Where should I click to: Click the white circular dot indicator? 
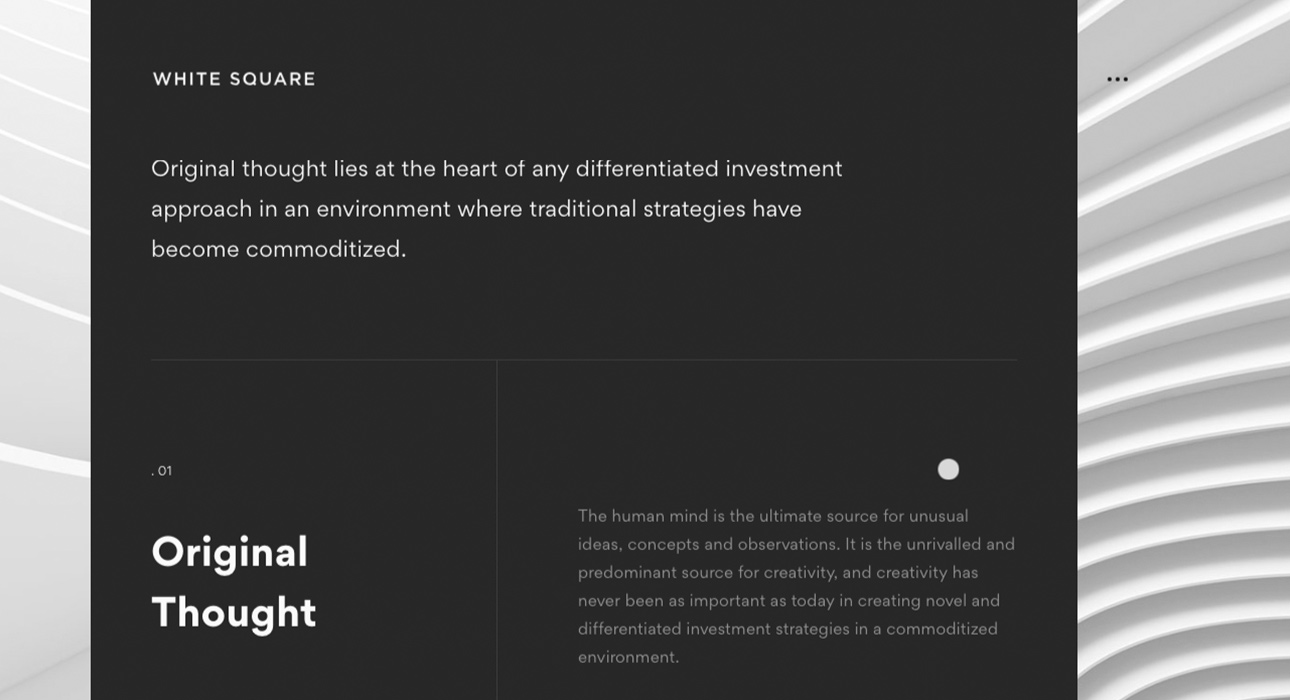[x=948, y=469]
